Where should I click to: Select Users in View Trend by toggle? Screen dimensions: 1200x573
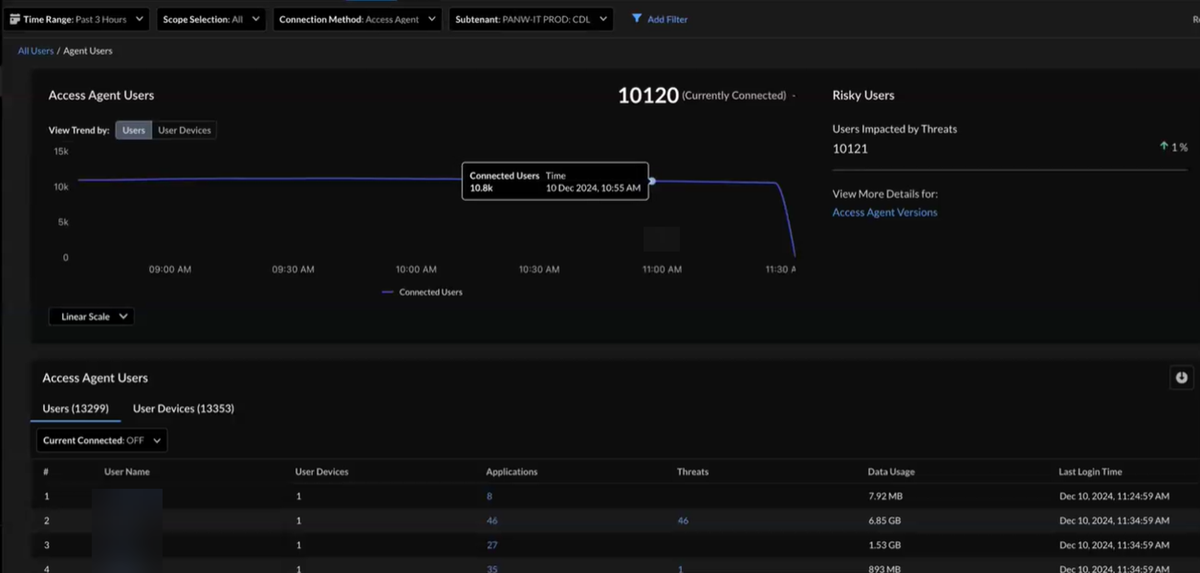pyautogui.click(x=133, y=130)
